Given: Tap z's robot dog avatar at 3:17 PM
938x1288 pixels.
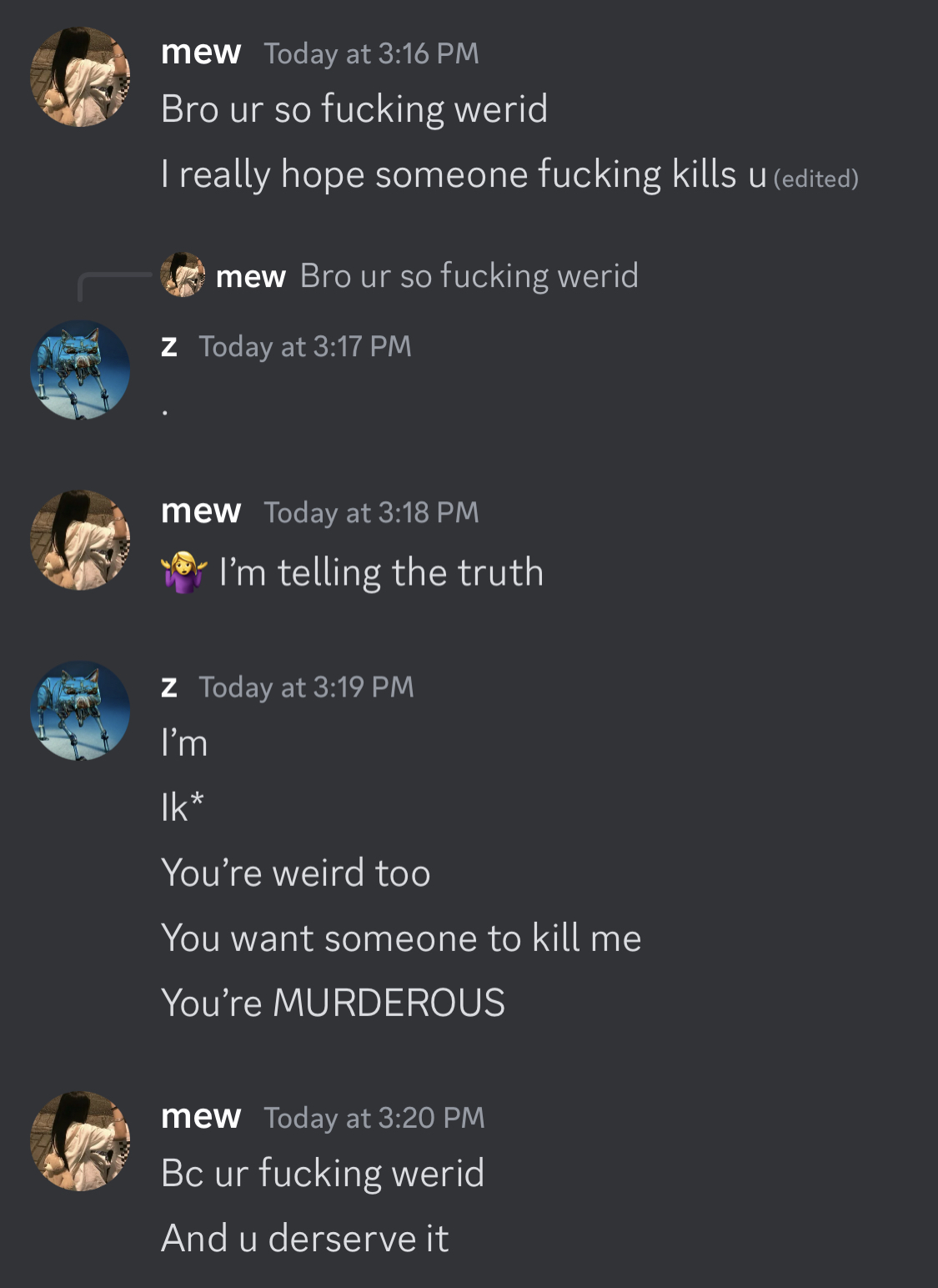Looking at the screenshot, I should (80, 370).
